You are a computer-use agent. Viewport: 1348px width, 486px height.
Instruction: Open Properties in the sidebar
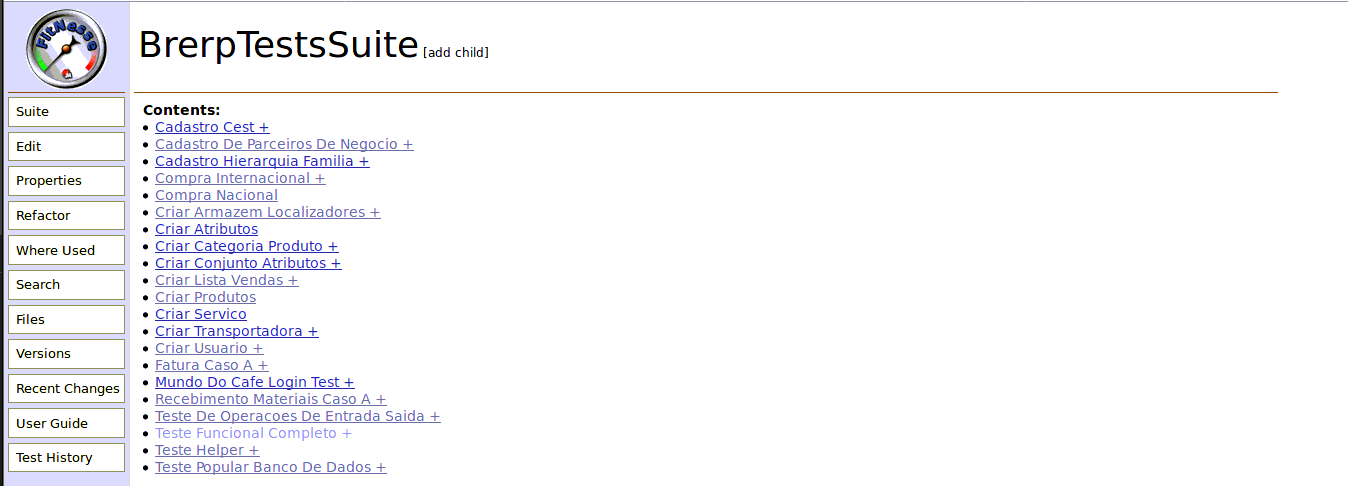click(66, 181)
